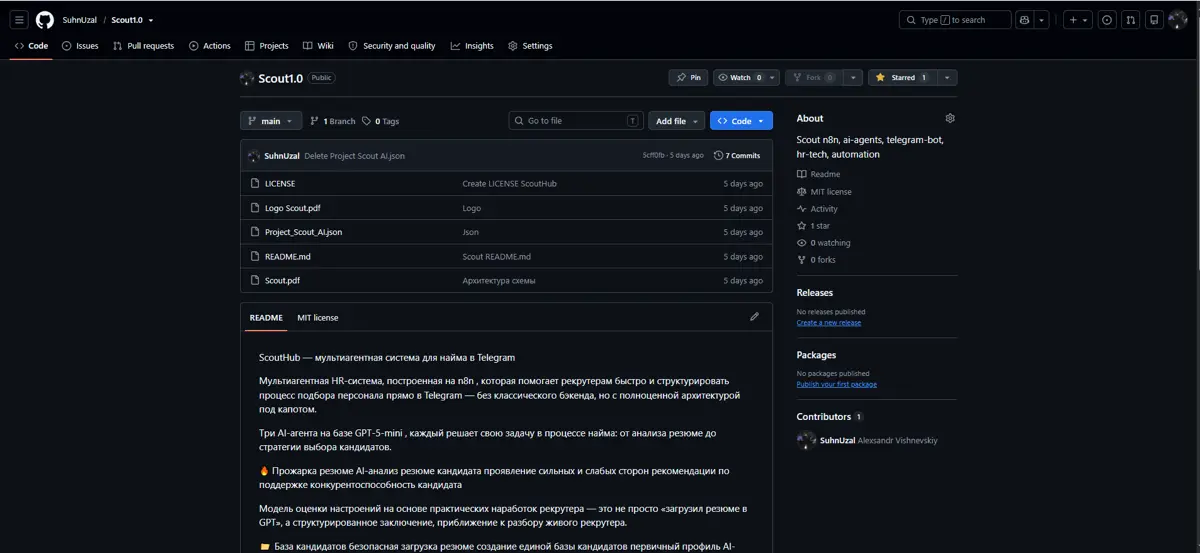Click the file icon beside Logo Scout.pdf
The height and width of the screenshot is (553, 1200).
pyautogui.click(x=255, y=208)
